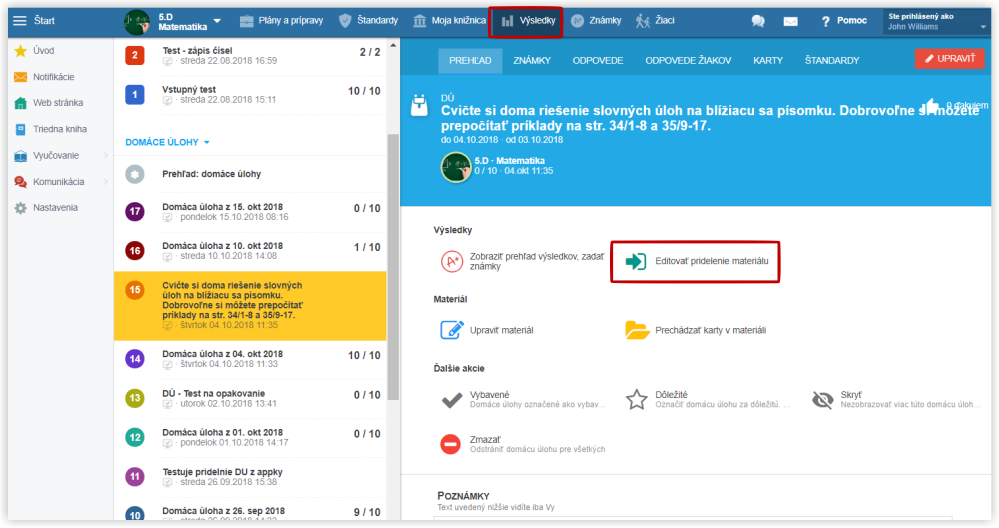Click the Komunikácia chat icon

tap(20, 182)
